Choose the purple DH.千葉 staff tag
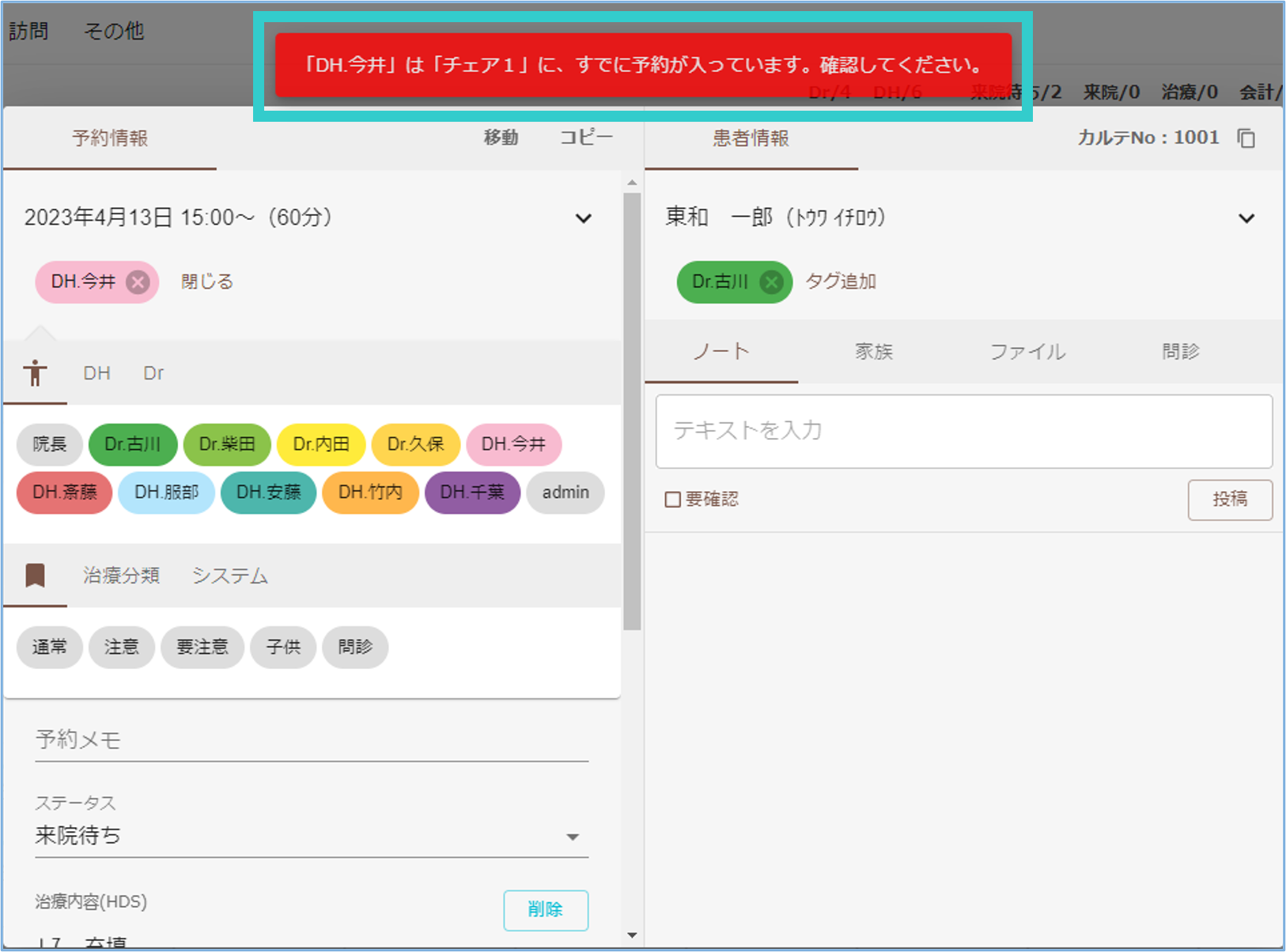The height and width of the screenshot is (952, 1286). click(471, 492)
